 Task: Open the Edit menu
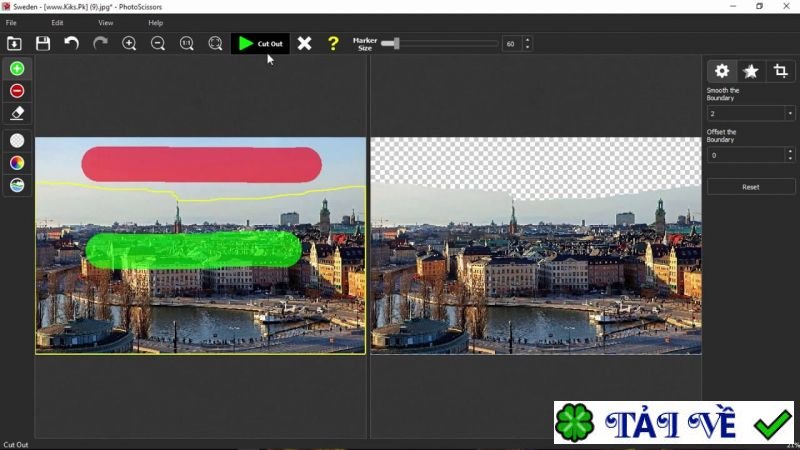coord(57,23)
